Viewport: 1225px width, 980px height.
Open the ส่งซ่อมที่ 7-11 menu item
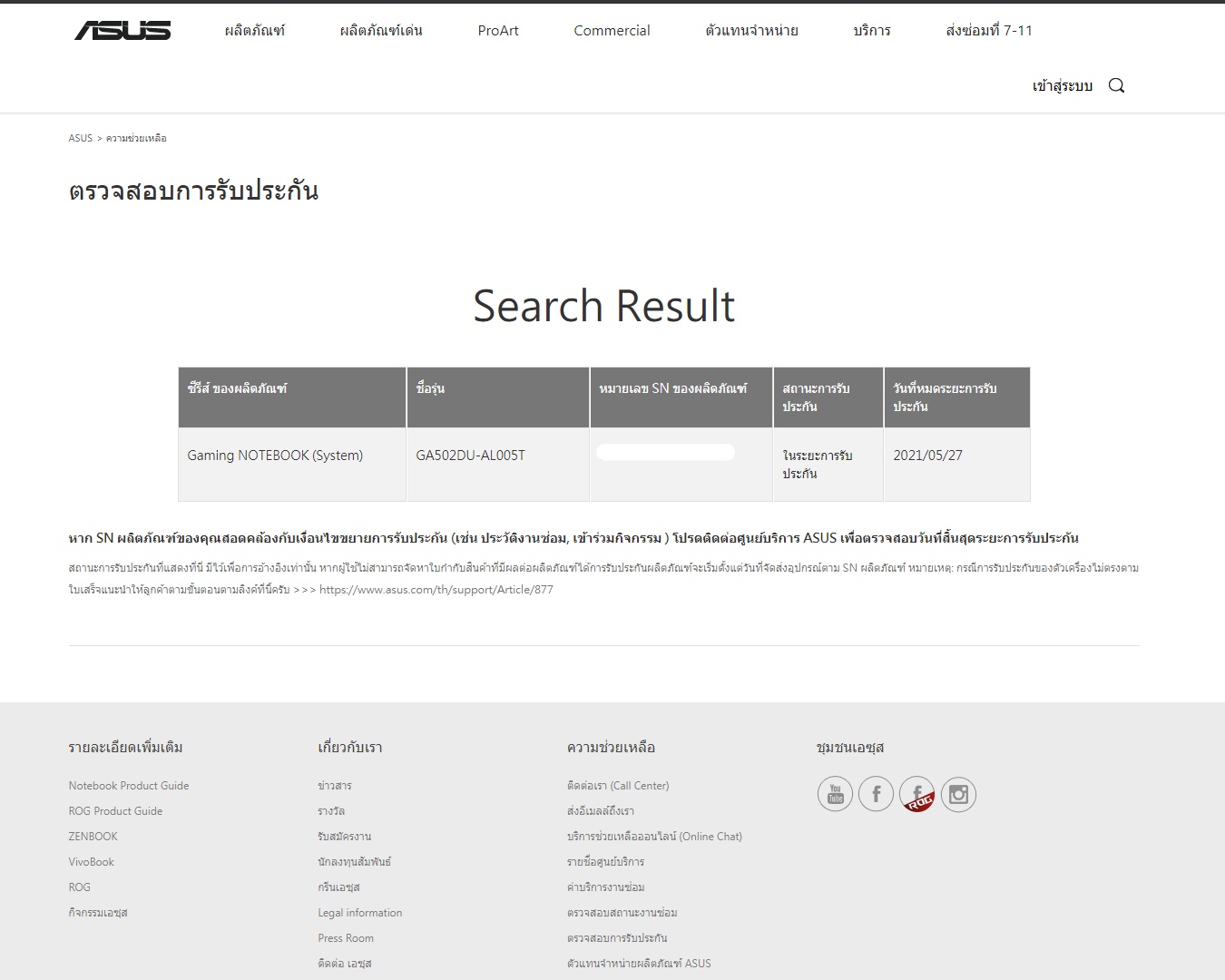coord(989,31)
